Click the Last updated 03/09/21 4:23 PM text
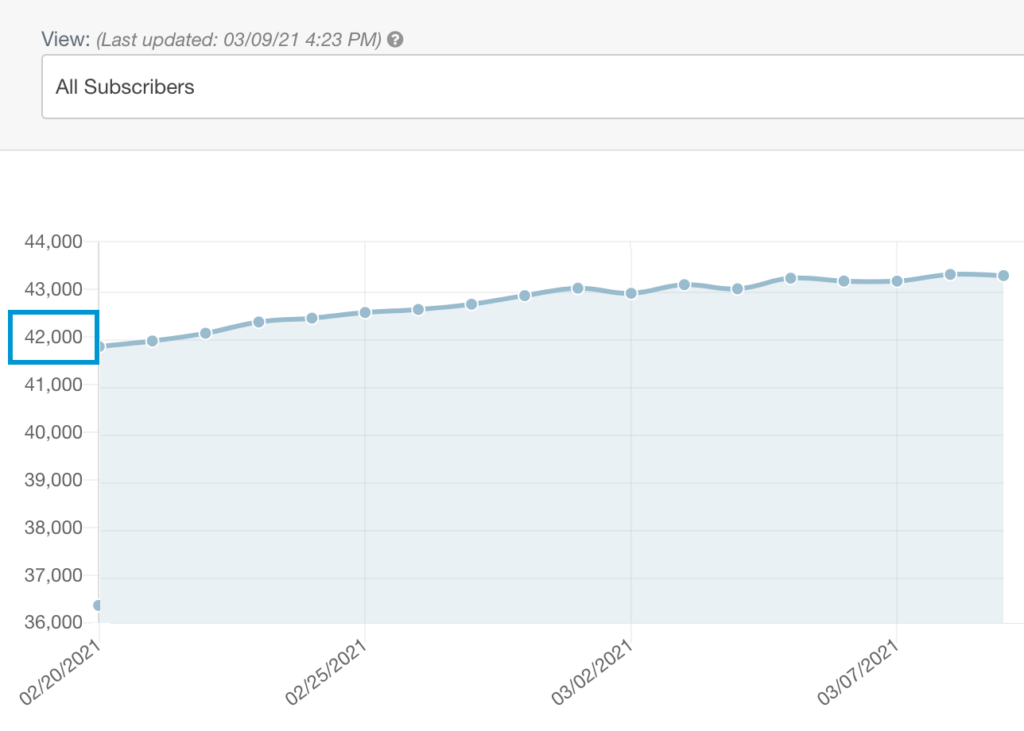 click(x=239, y=40)
